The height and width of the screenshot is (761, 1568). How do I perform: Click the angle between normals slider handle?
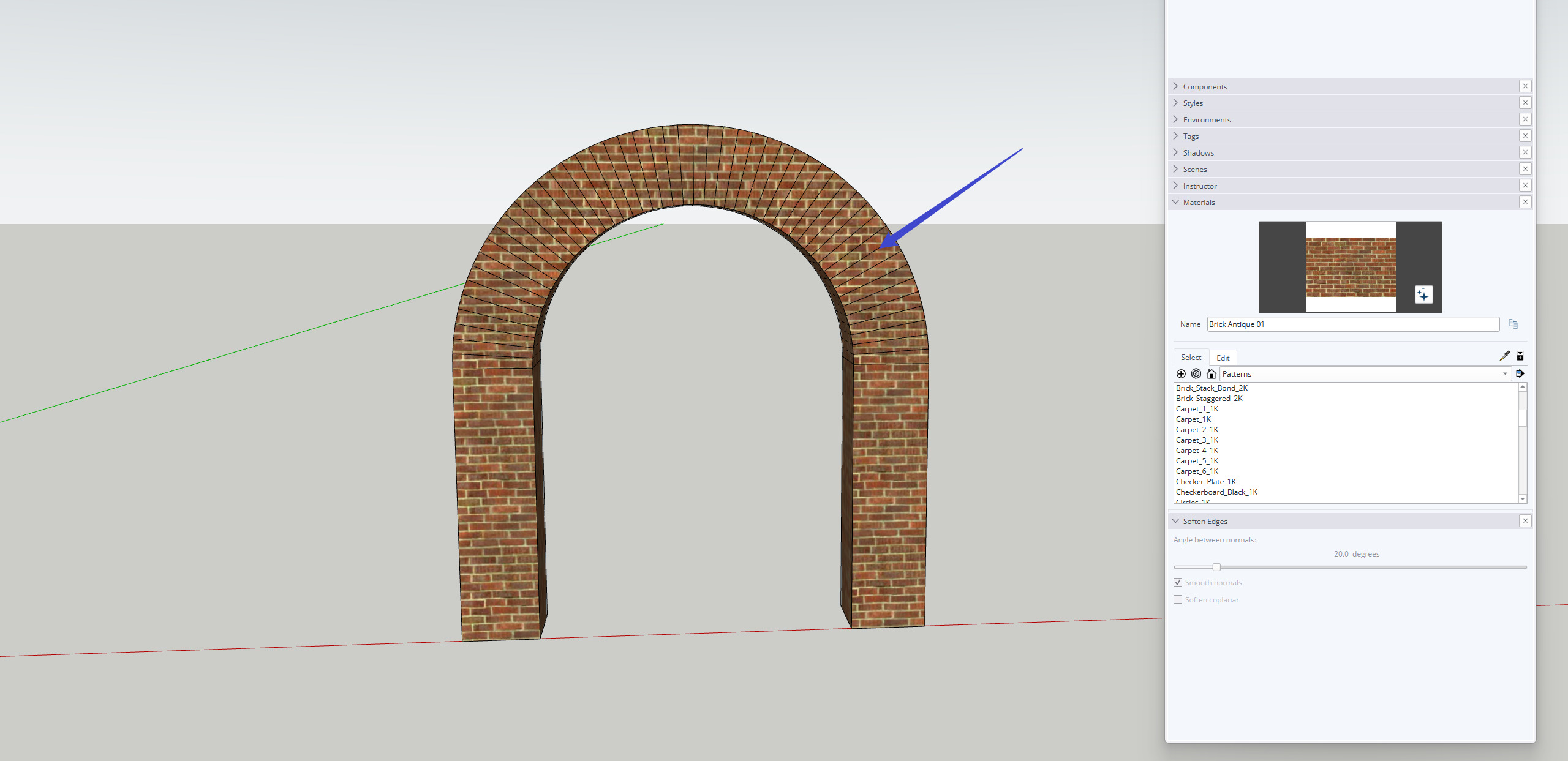(1216, 567)
